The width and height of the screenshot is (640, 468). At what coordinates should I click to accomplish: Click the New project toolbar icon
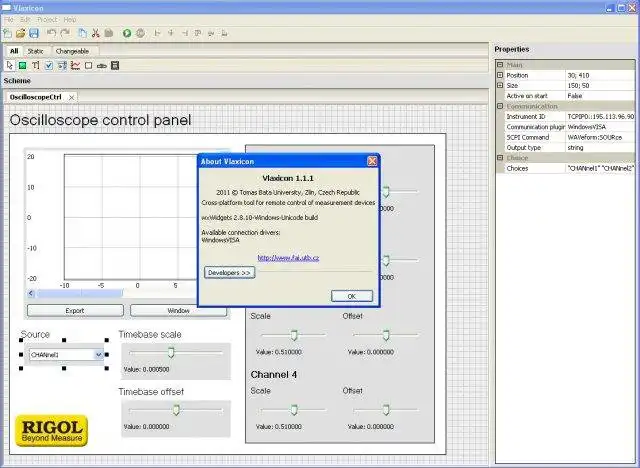pyautogui.click(x=7, y=33)
